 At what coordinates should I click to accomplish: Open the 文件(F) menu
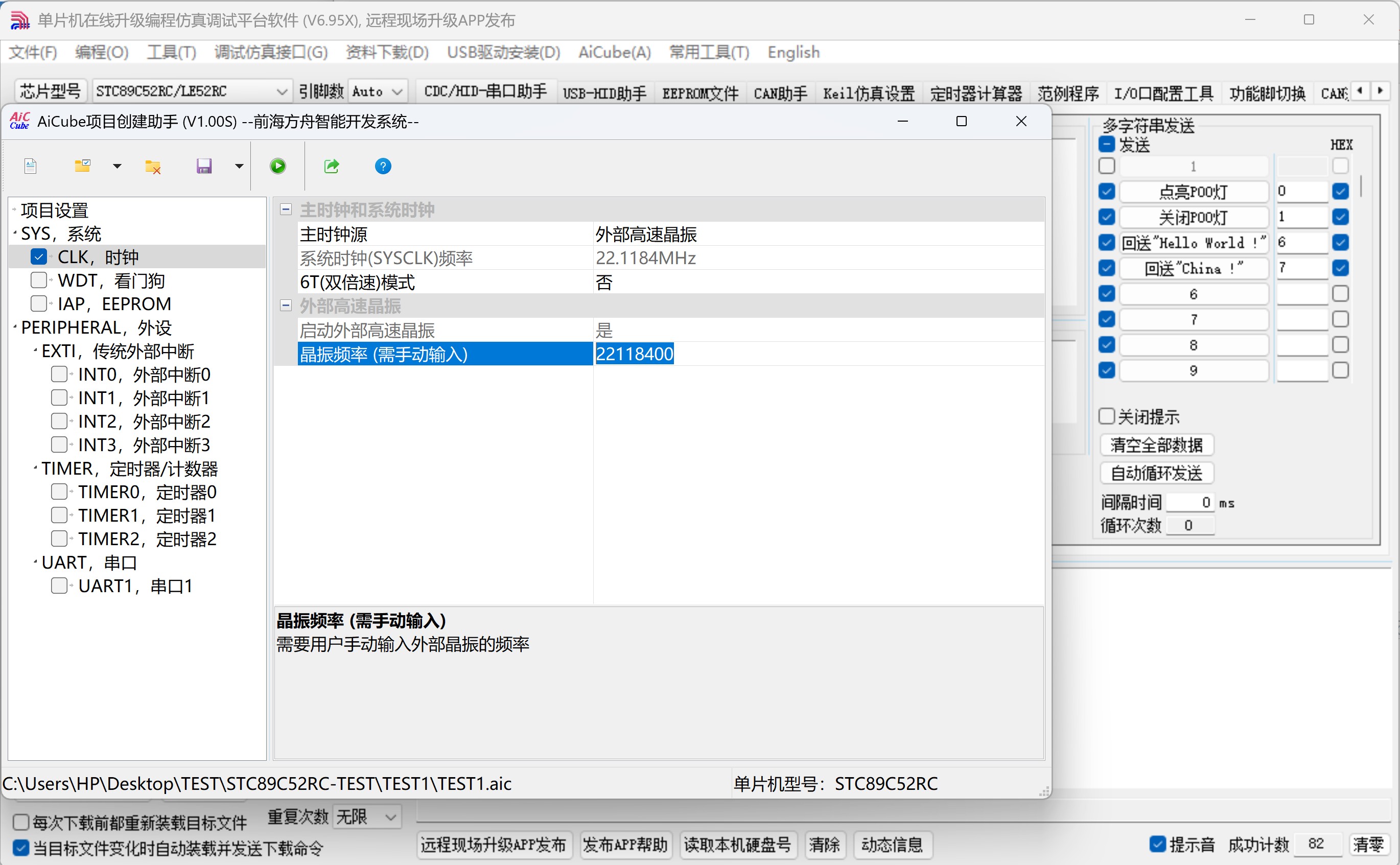tap(33, 53)
